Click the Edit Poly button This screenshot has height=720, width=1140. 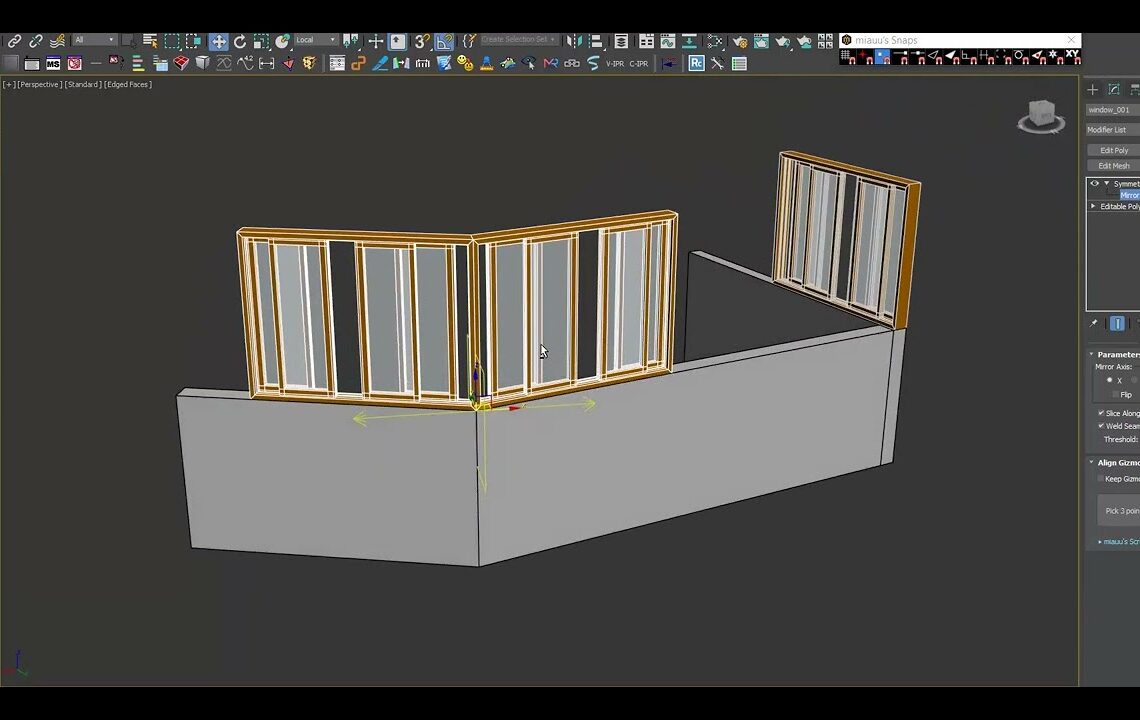click(1113, 150)
